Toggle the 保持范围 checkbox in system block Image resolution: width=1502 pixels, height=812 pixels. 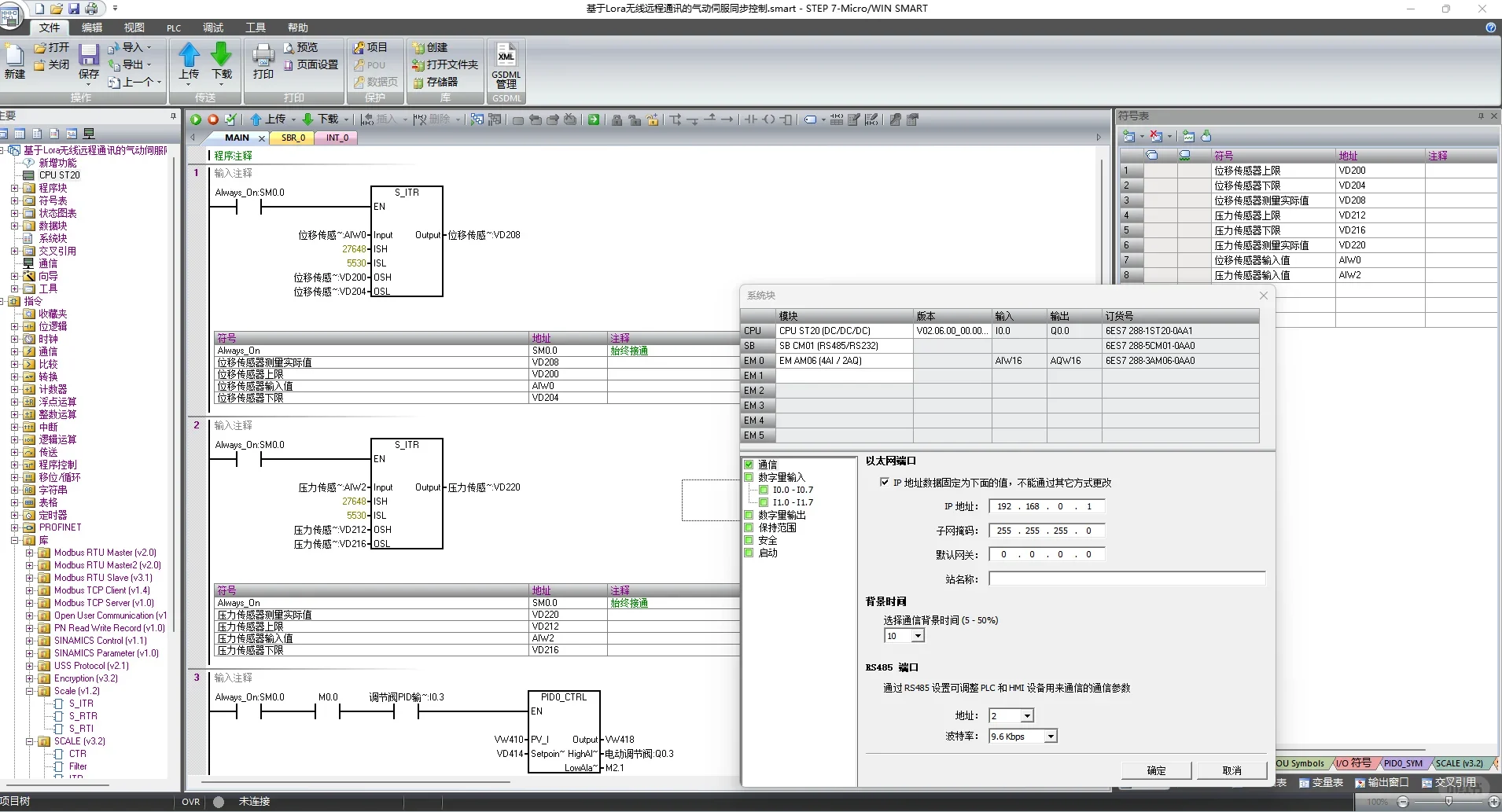tap(749, 527)
